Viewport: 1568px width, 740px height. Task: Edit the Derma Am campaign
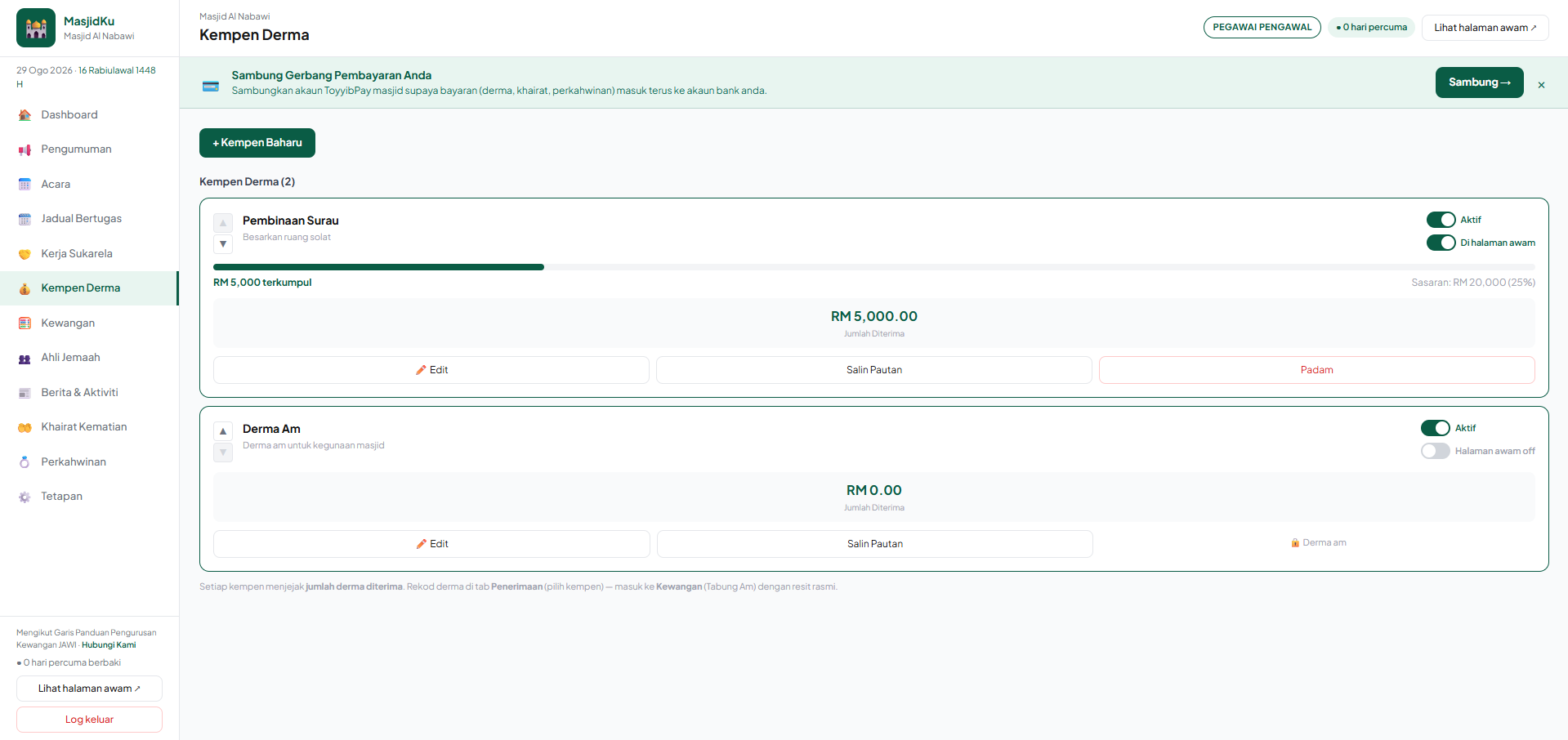tap(431, 544)
